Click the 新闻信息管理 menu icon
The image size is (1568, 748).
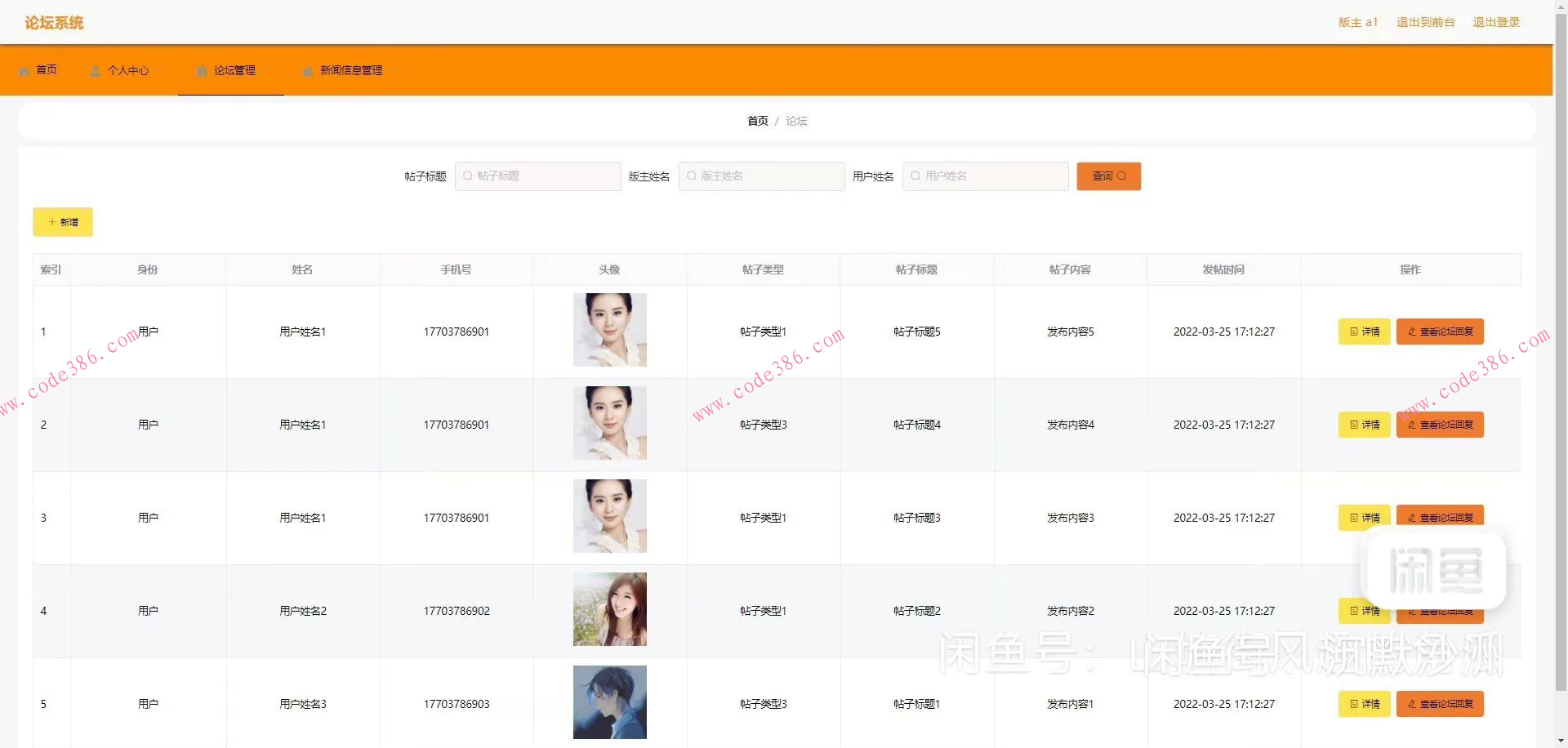tap(308, 71)
